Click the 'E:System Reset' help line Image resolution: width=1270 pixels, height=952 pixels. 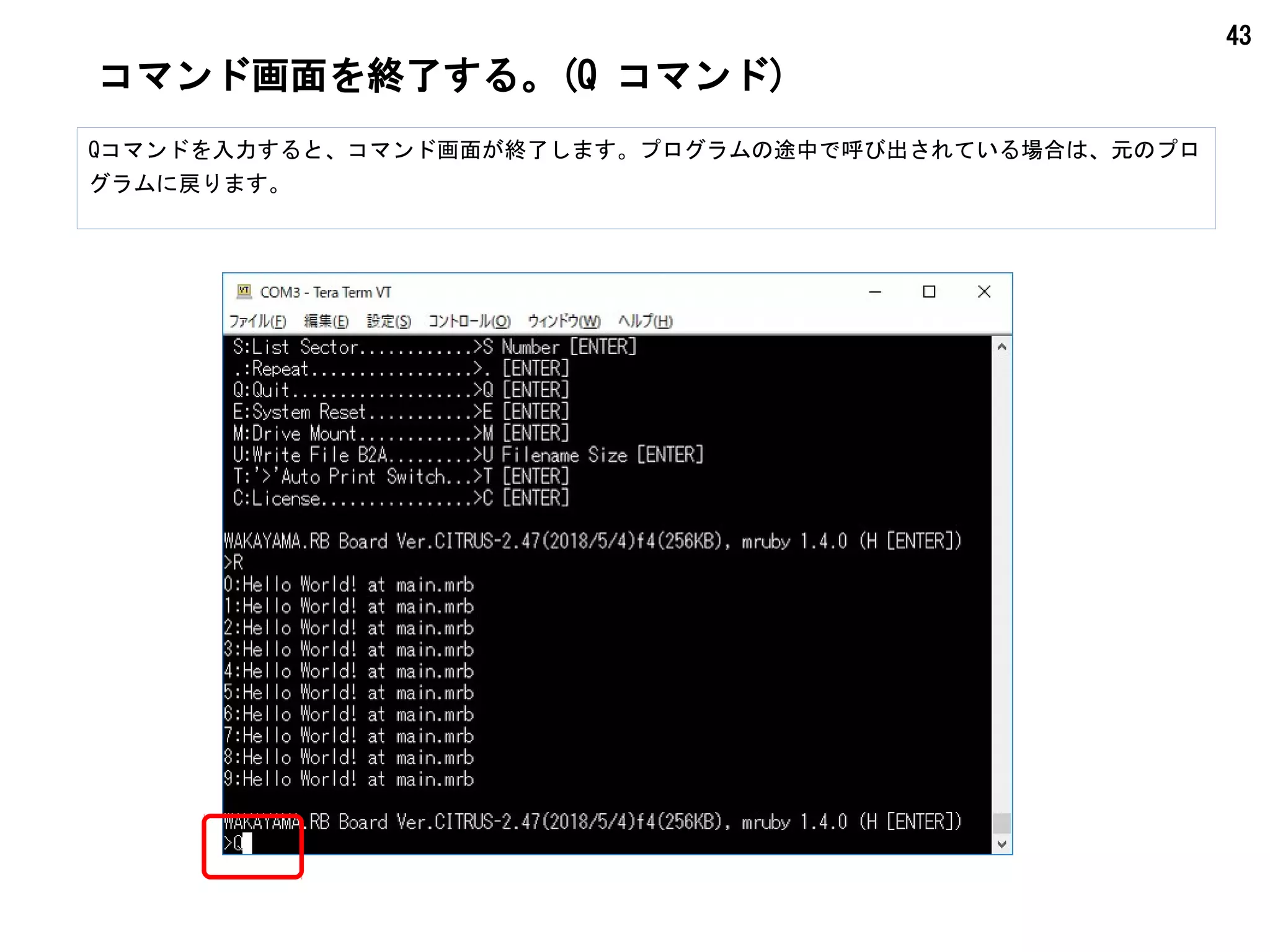coord(401,412)
